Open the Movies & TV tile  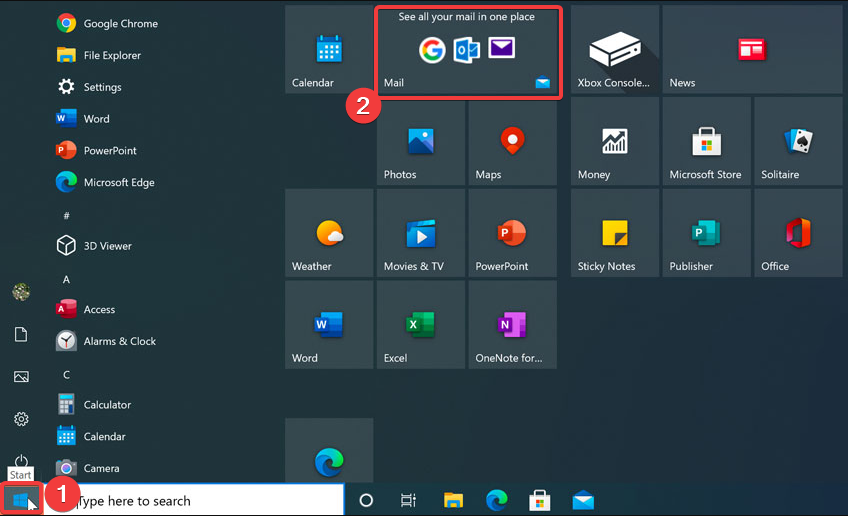click(421, 233)
